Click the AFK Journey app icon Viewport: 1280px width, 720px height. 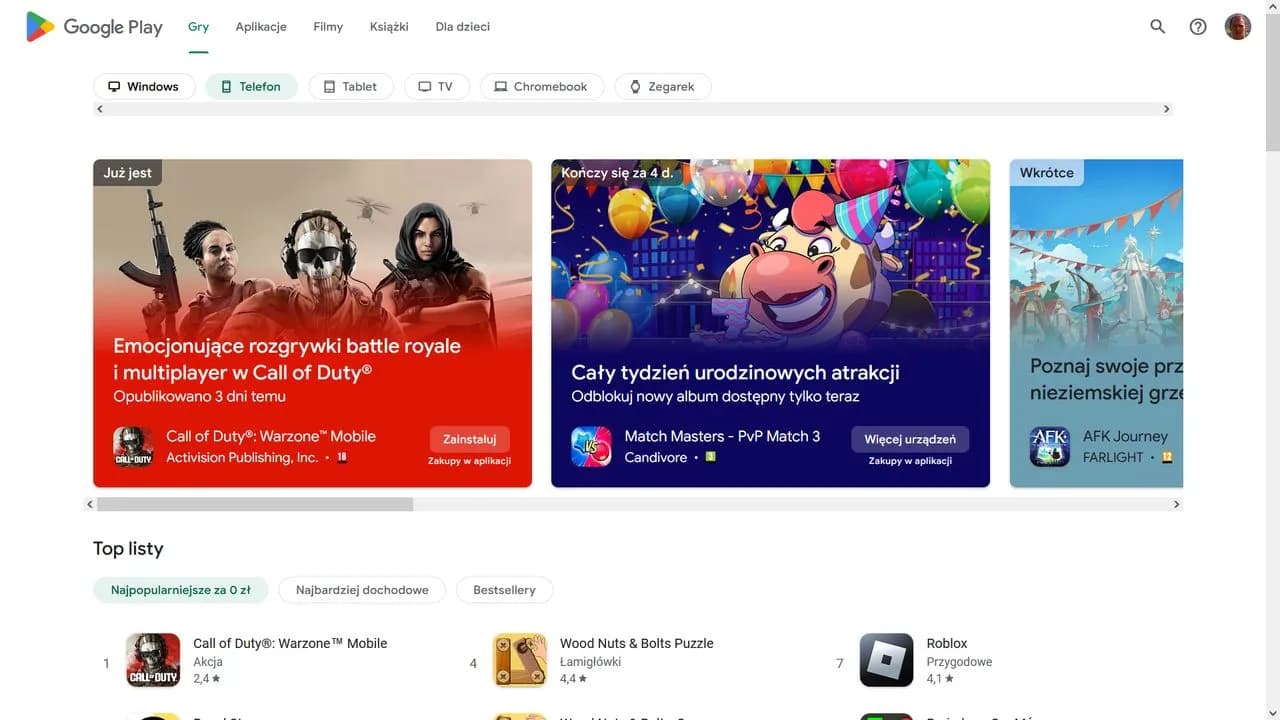1049,446
